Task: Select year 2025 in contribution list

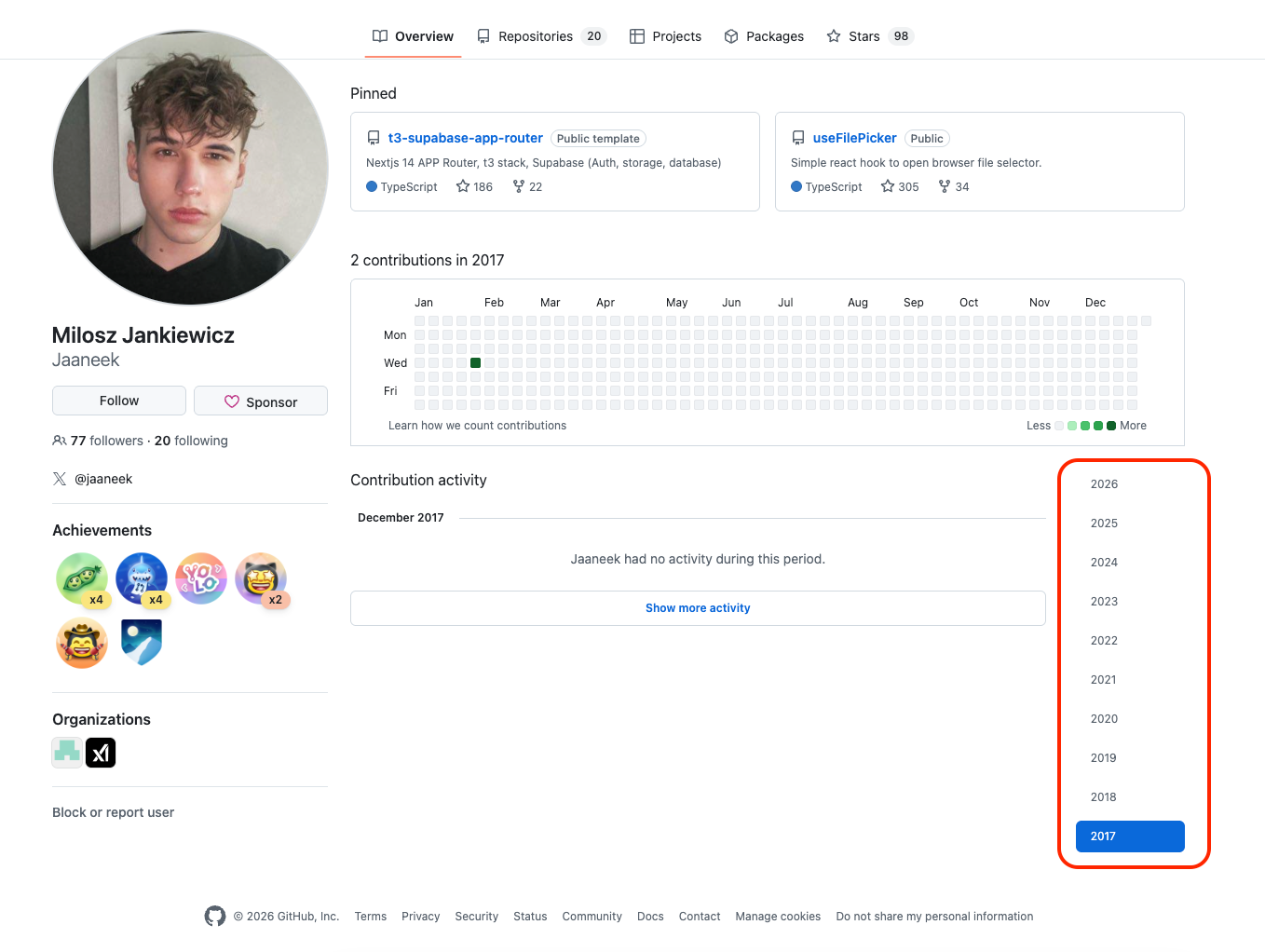Action: [x=1130, y=524]
